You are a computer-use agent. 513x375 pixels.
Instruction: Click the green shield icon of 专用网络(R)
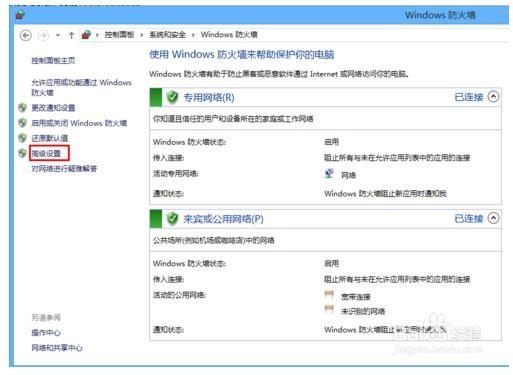(x=172, y=97)
